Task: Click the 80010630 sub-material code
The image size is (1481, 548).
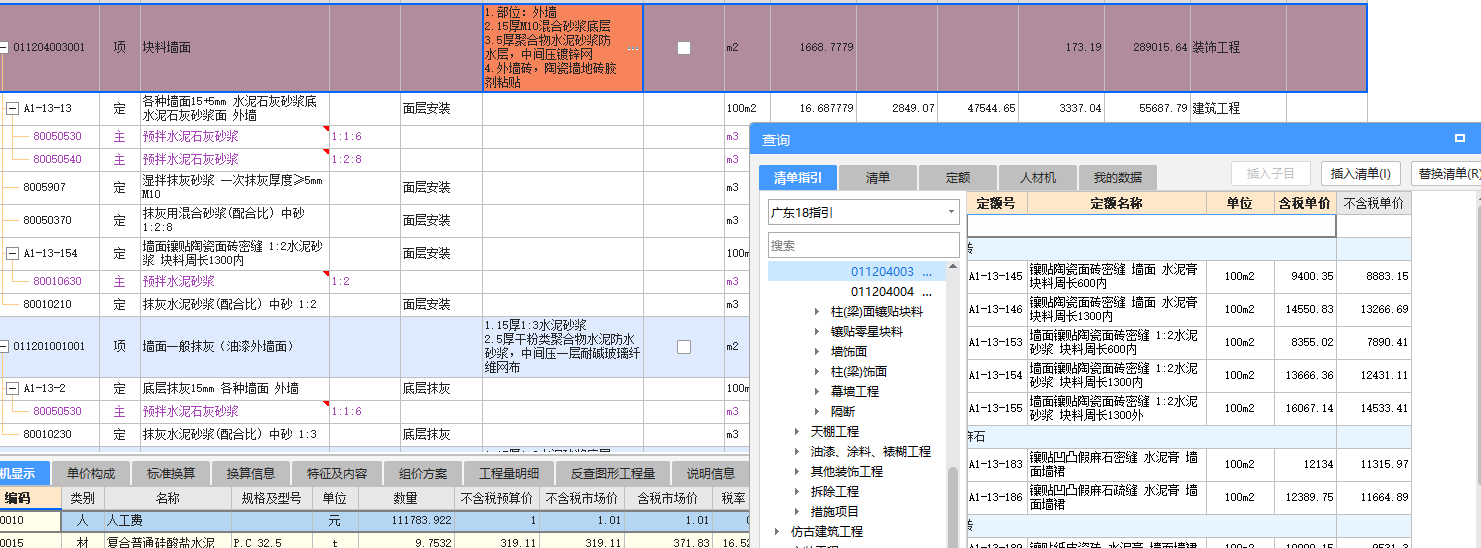Action: [x=57, y=282]
